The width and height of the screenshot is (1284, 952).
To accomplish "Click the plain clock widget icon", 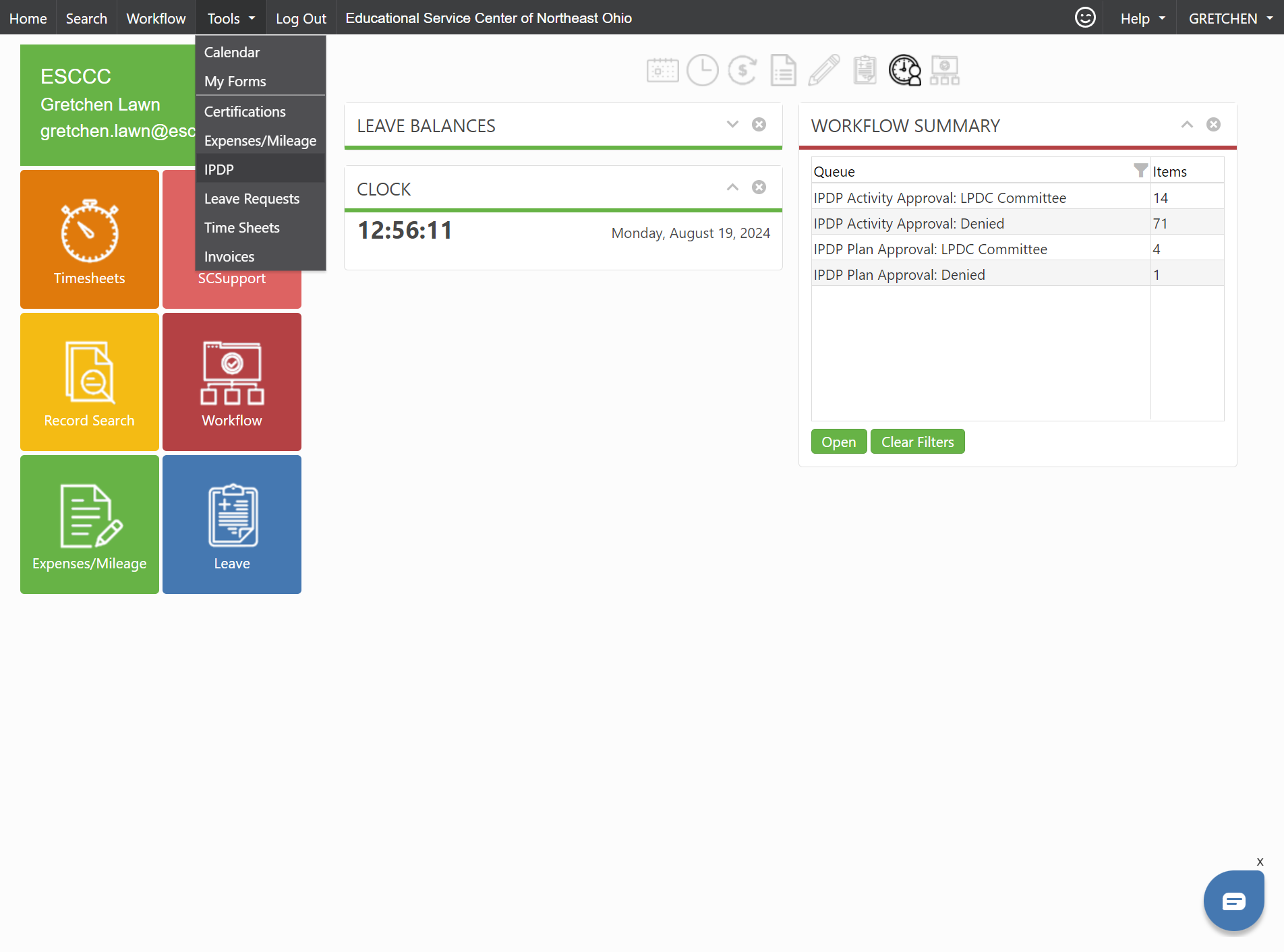I will (702, 70).
